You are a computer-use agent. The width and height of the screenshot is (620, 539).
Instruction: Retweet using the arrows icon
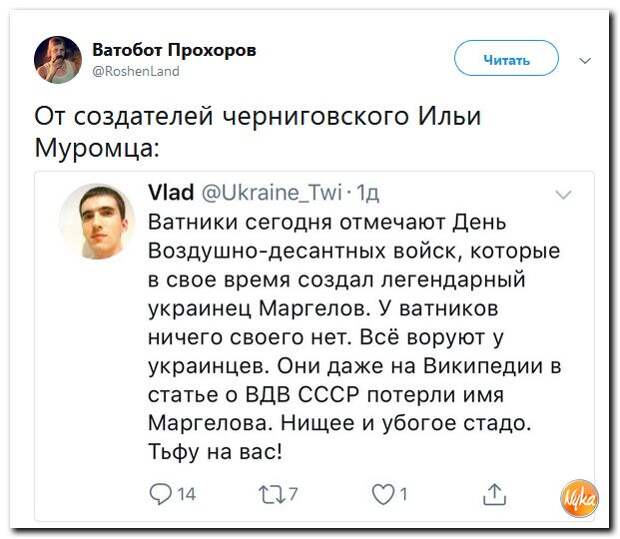pos(272,495)
